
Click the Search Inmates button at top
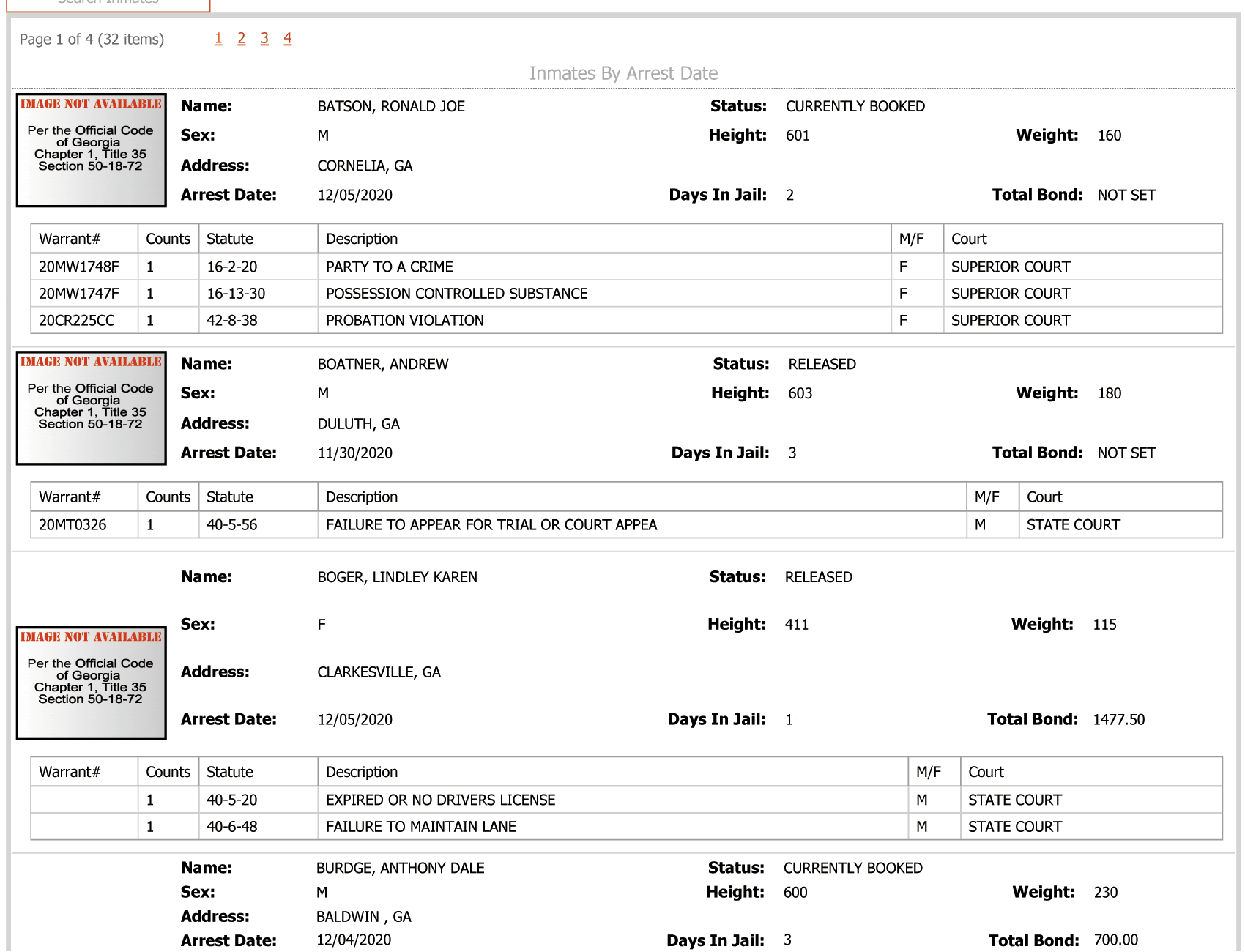(108, 4)
